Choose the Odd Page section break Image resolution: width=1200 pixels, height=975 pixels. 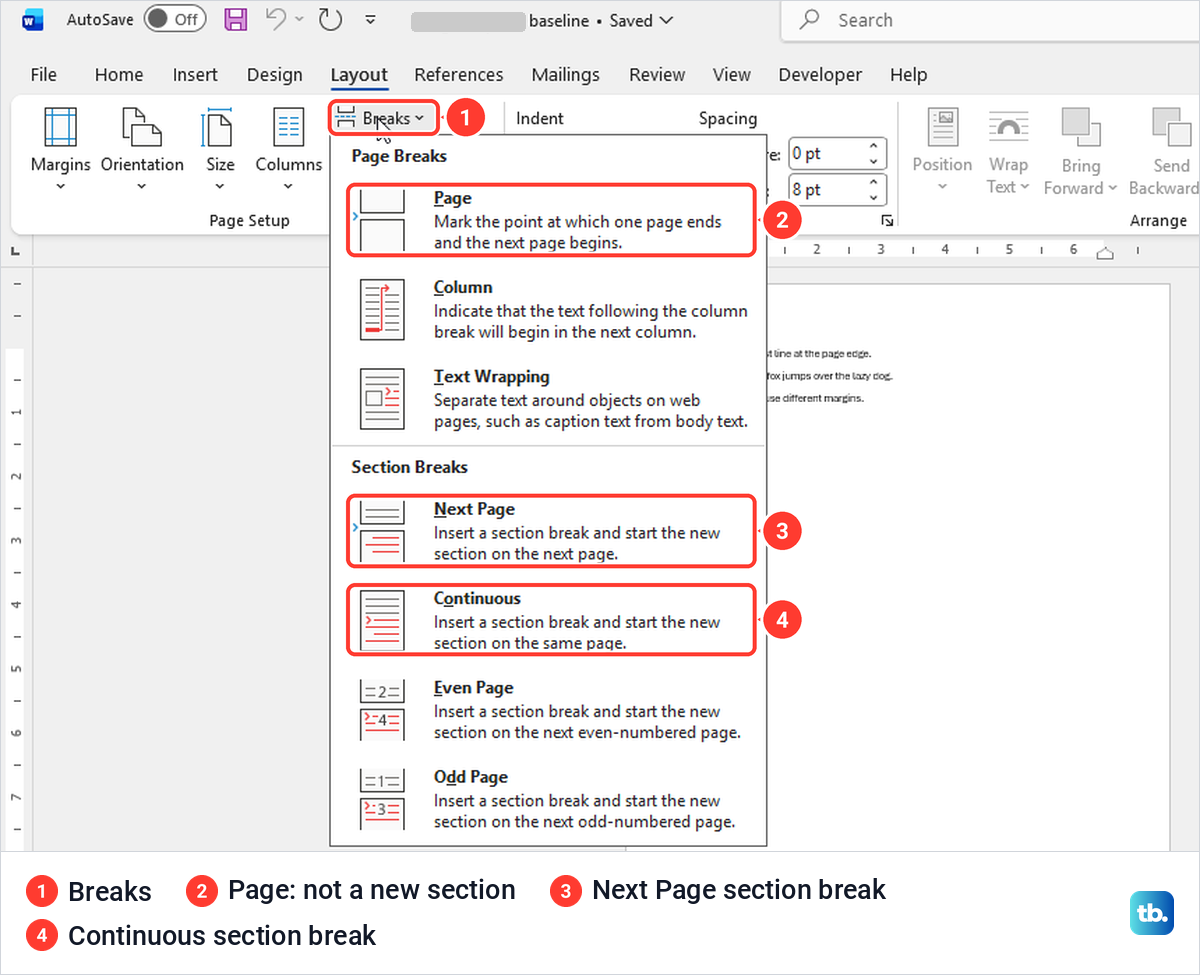click(551, 798)
